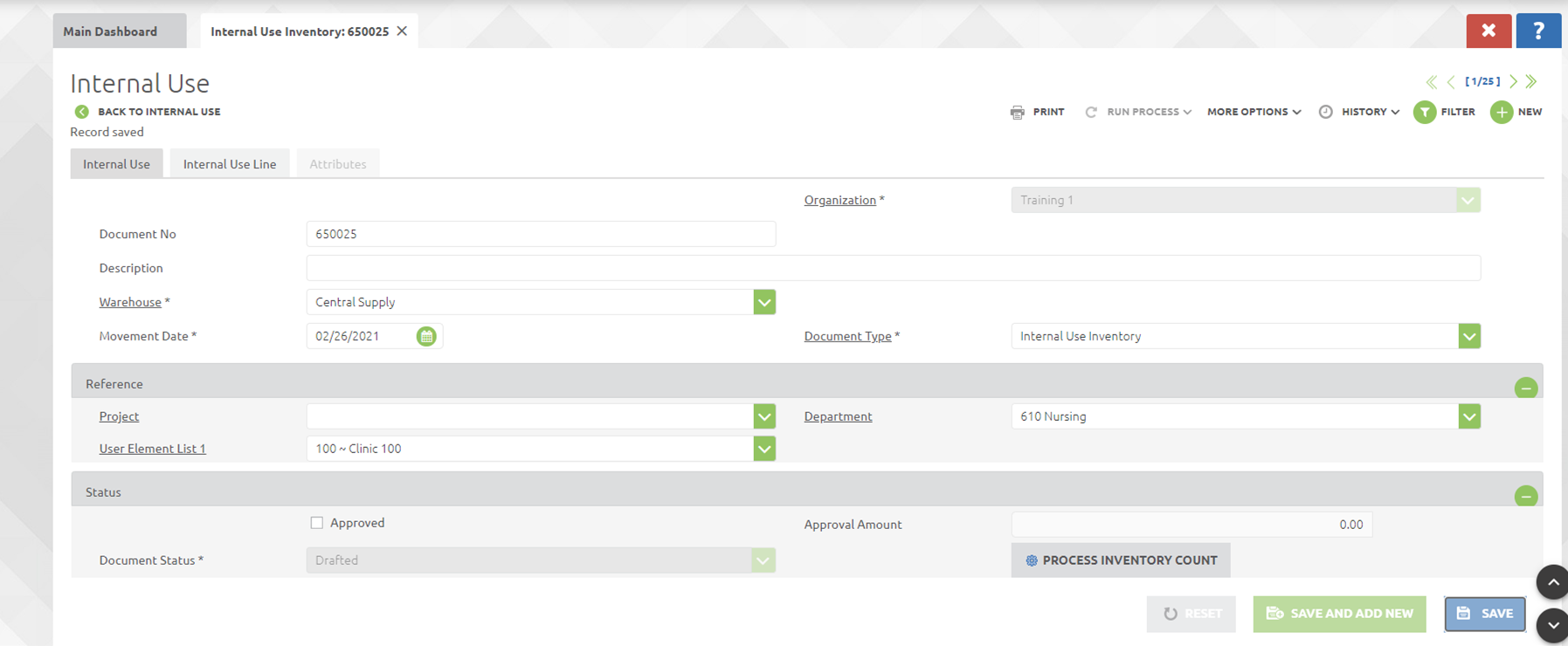The image size is (1568, 646).
Task: Switch to the Main Dashboard tab
Action: coord(111,31)
